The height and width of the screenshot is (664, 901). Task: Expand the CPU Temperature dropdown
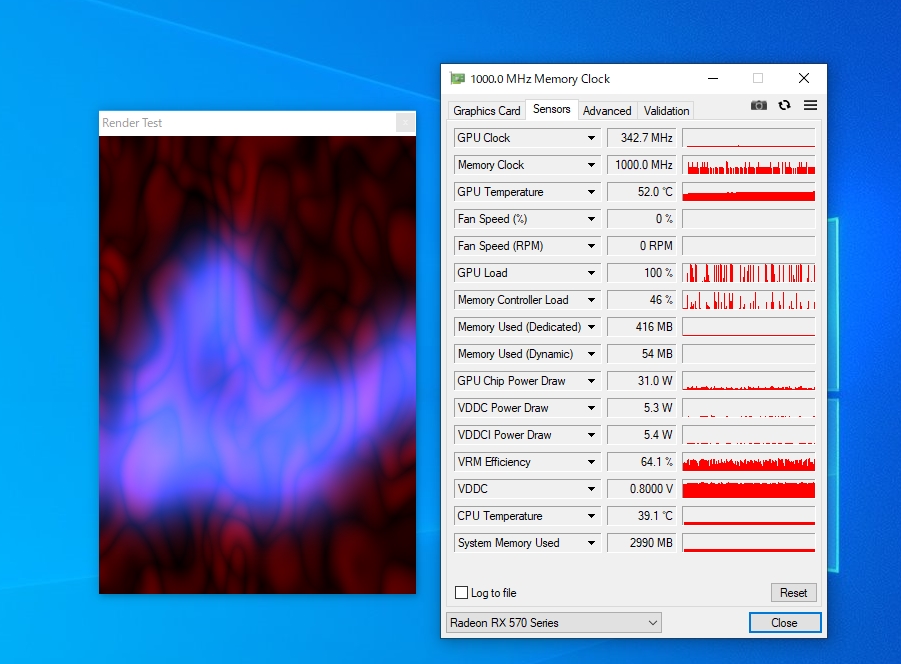click(591, 516)
